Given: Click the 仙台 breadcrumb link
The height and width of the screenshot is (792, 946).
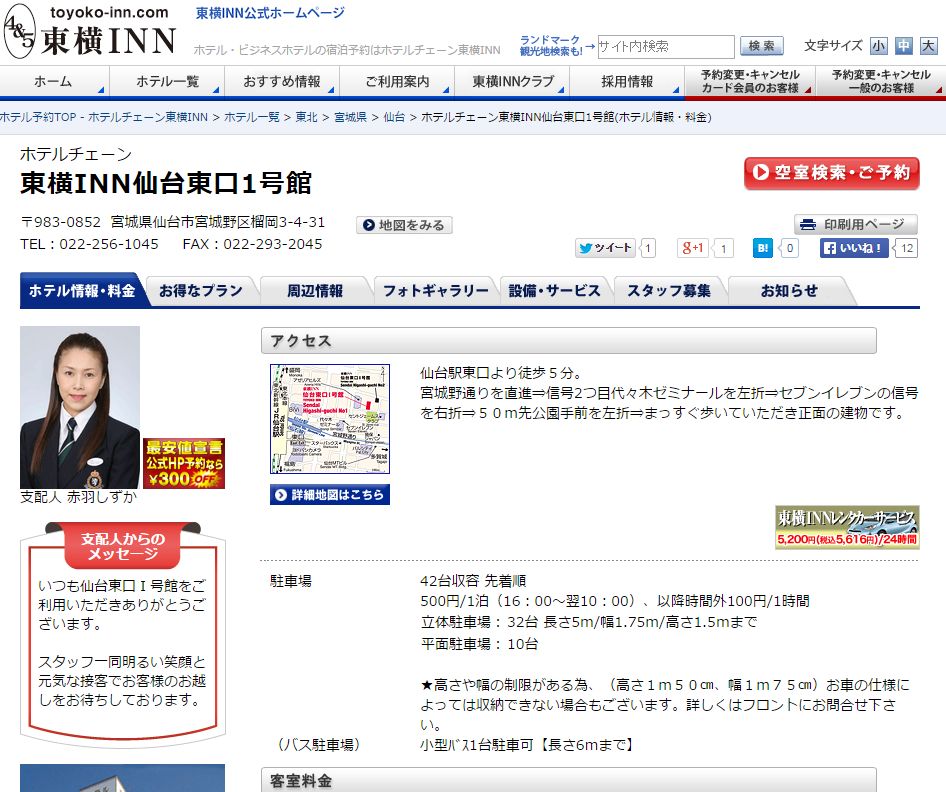Looking at the screenshot, I should pyautogui.click(x=394, y=117).
